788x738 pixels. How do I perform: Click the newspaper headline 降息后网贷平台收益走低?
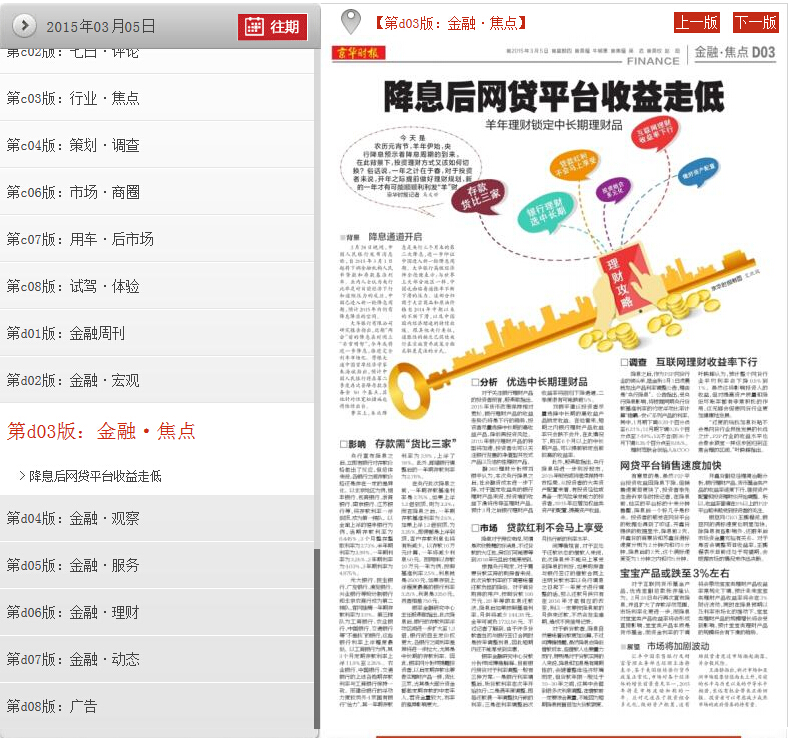pyautogui.click(x=553, y=96)
